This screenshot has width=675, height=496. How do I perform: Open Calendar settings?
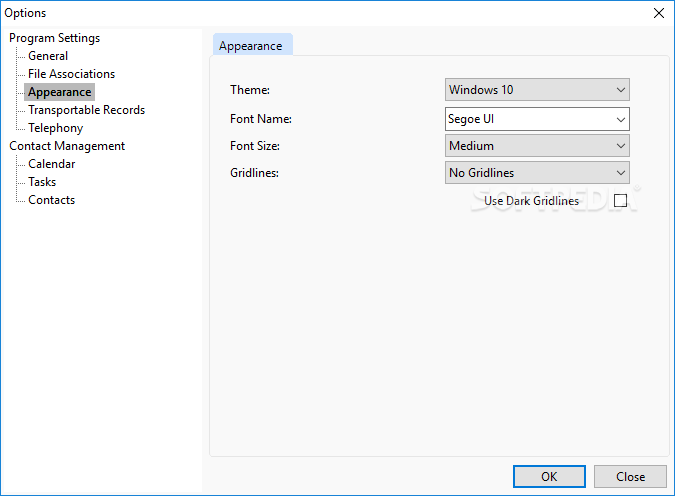pos(52,164)
